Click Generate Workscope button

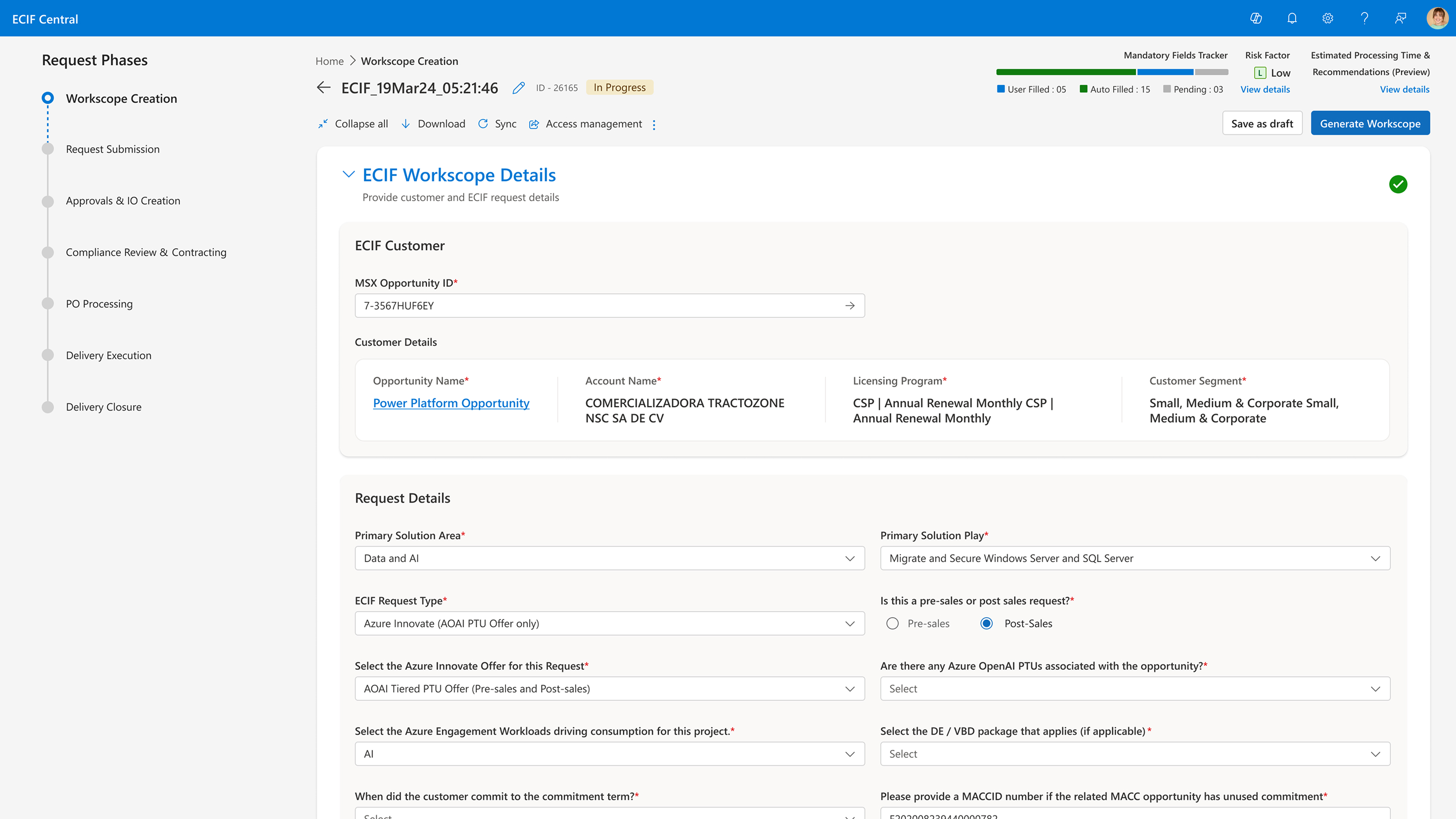tap(1370, 124)
